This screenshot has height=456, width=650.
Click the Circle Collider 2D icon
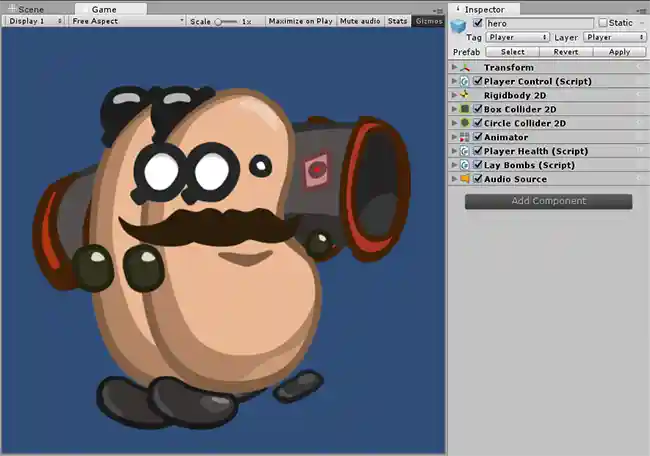pyautogui.click(x=465, y=123)
